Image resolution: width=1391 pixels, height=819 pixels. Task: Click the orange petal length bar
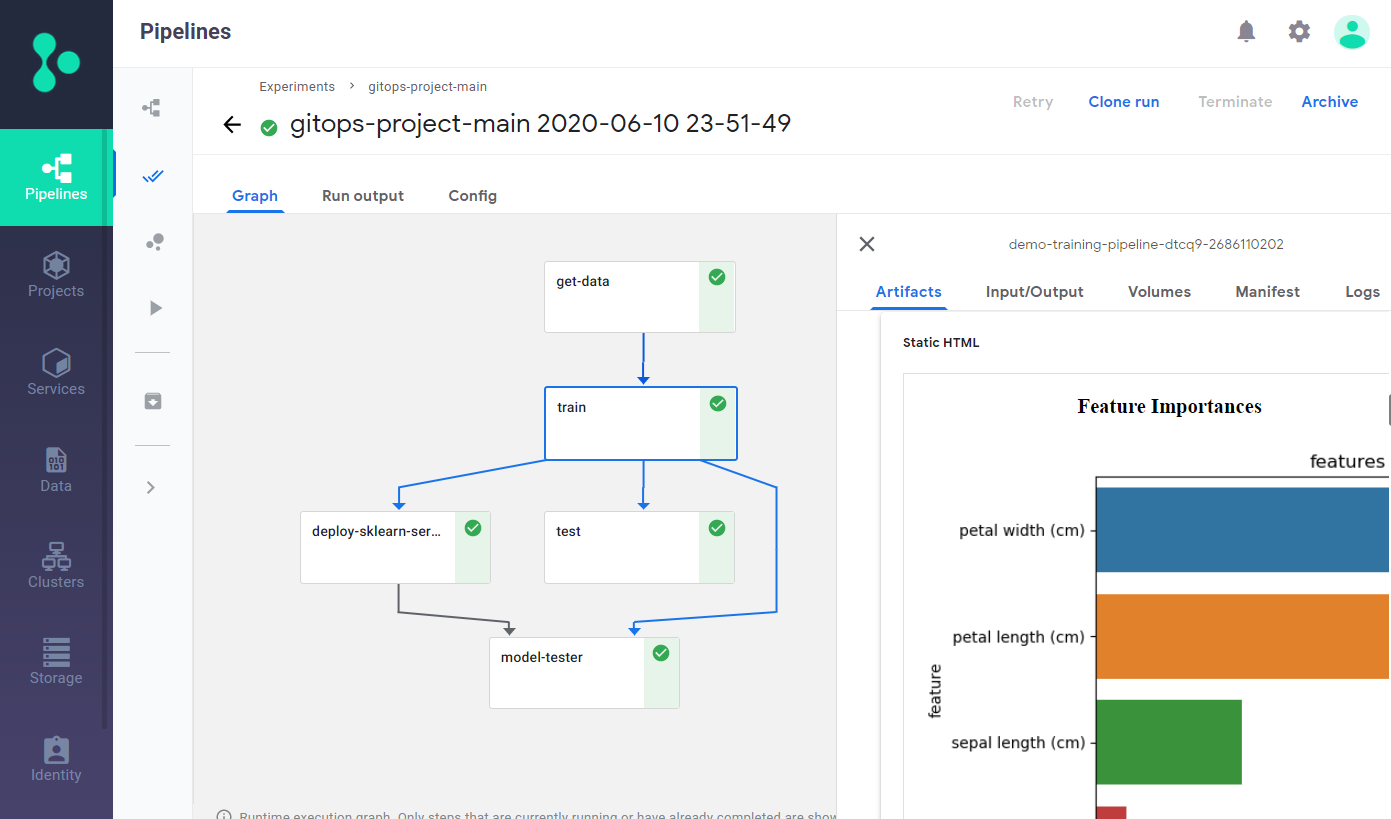1243,637
